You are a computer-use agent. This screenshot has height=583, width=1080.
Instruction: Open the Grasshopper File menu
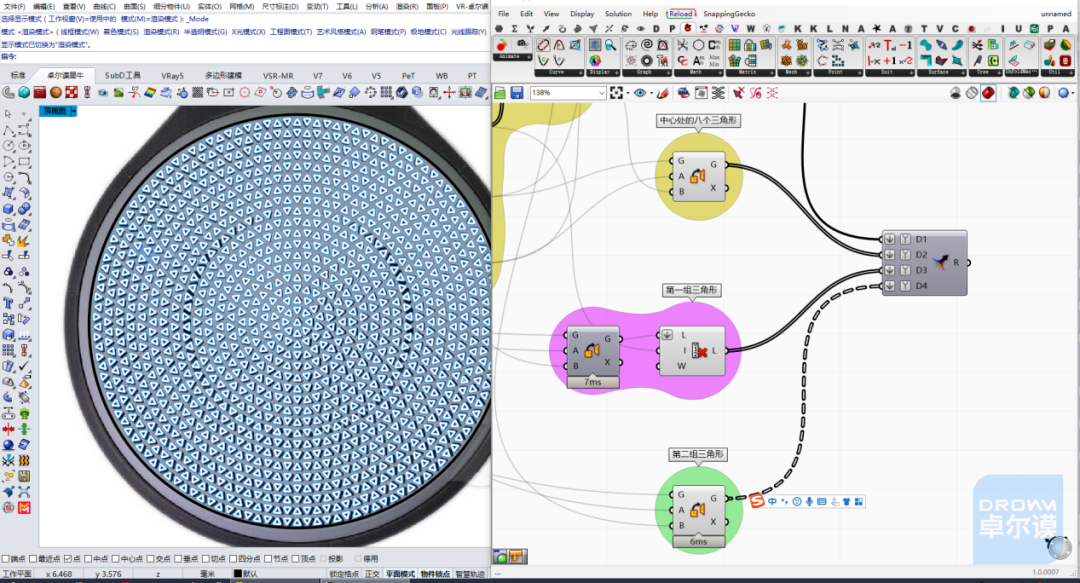(504, 14)
